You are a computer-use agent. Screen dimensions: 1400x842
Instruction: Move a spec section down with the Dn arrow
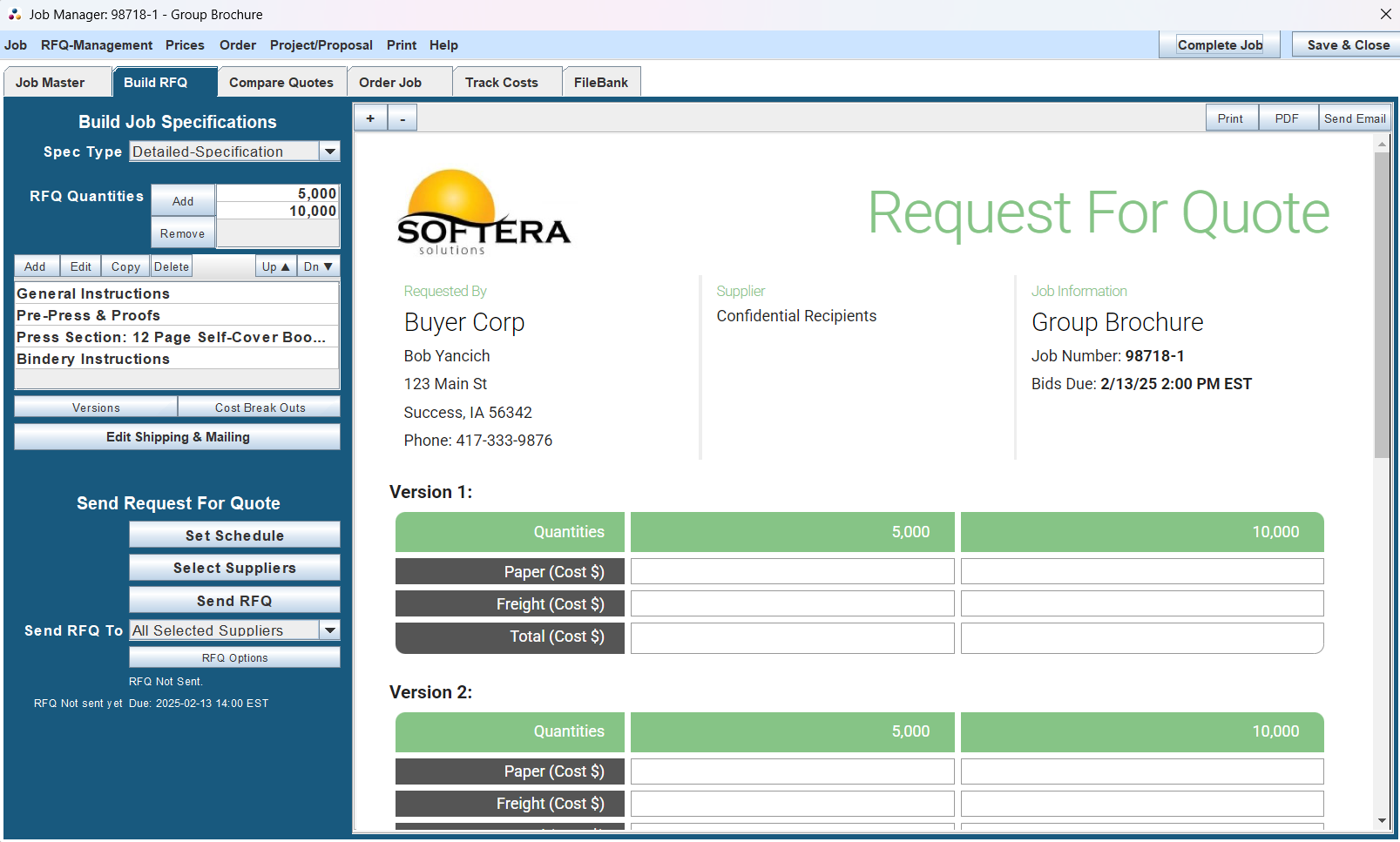[x=317, y=266]
